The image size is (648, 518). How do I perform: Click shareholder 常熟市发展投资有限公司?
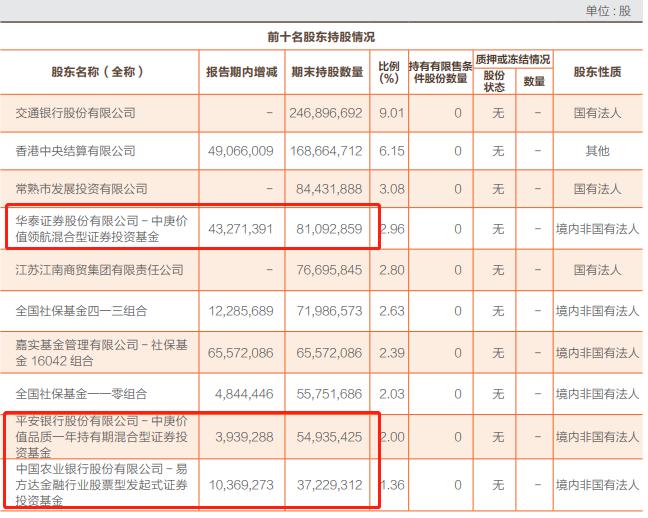coord(81,189)
